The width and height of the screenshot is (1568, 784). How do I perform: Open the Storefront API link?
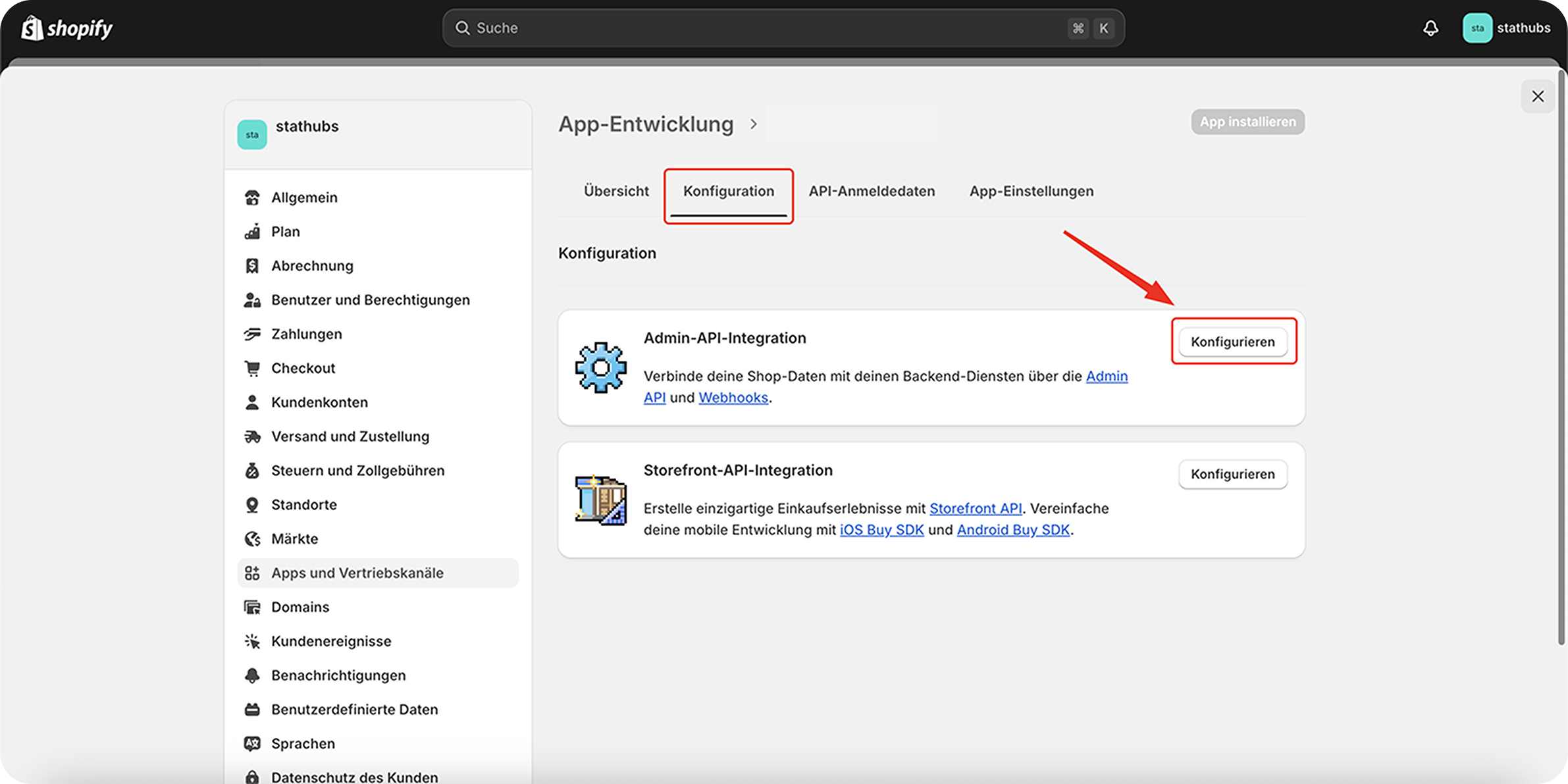pyautogui.click(x=976, y=509)
